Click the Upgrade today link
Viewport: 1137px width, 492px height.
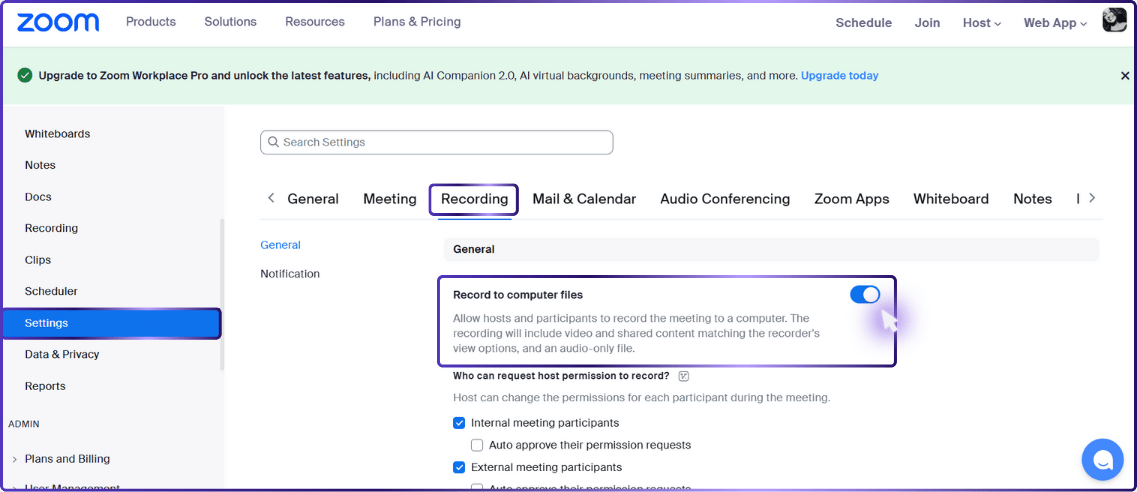(x=839, y=75)
